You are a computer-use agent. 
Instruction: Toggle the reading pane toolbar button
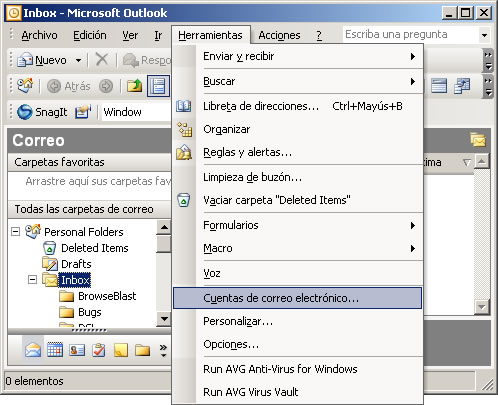[158, 86]
